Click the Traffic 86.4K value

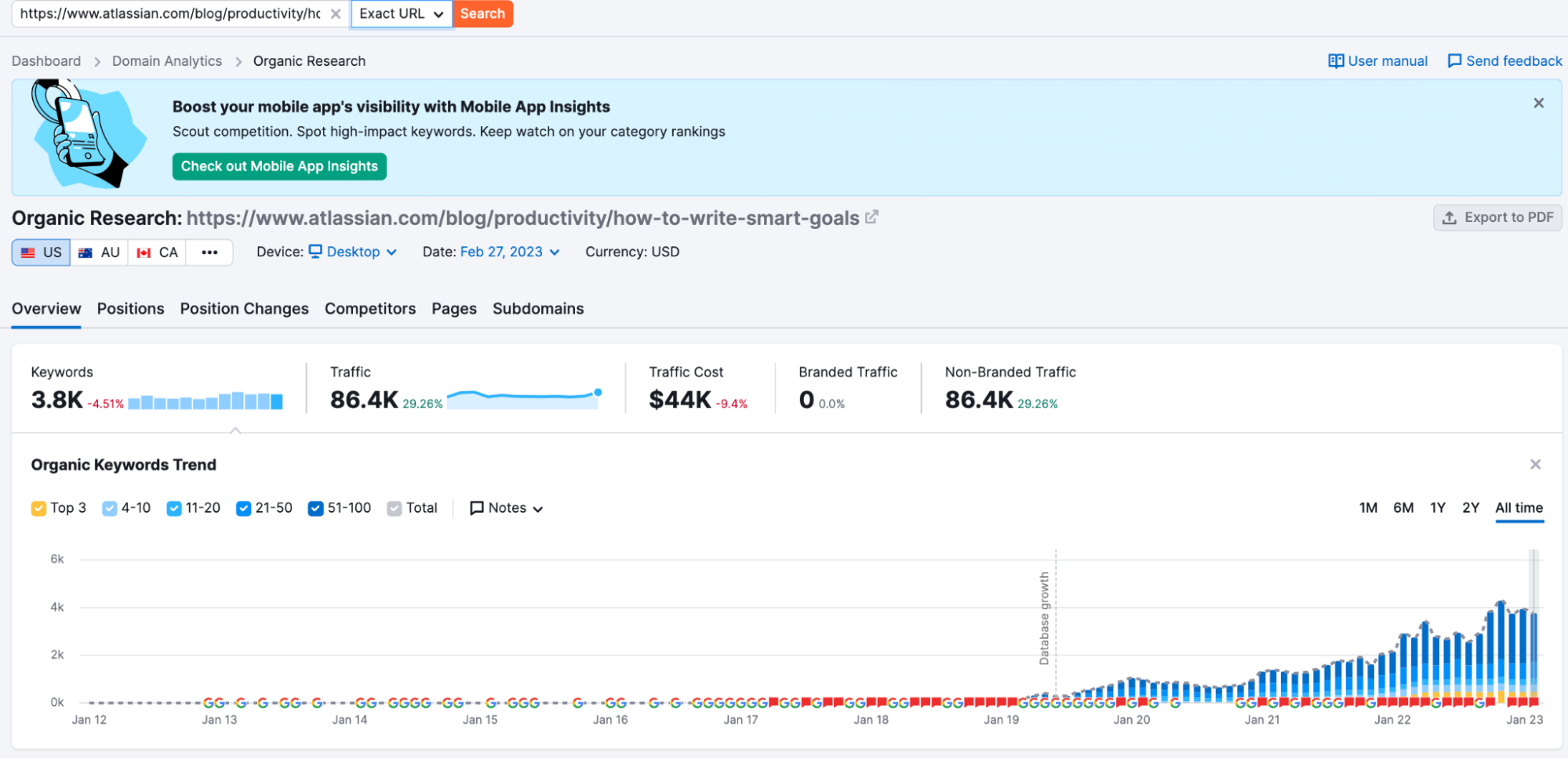pos(364,400)
